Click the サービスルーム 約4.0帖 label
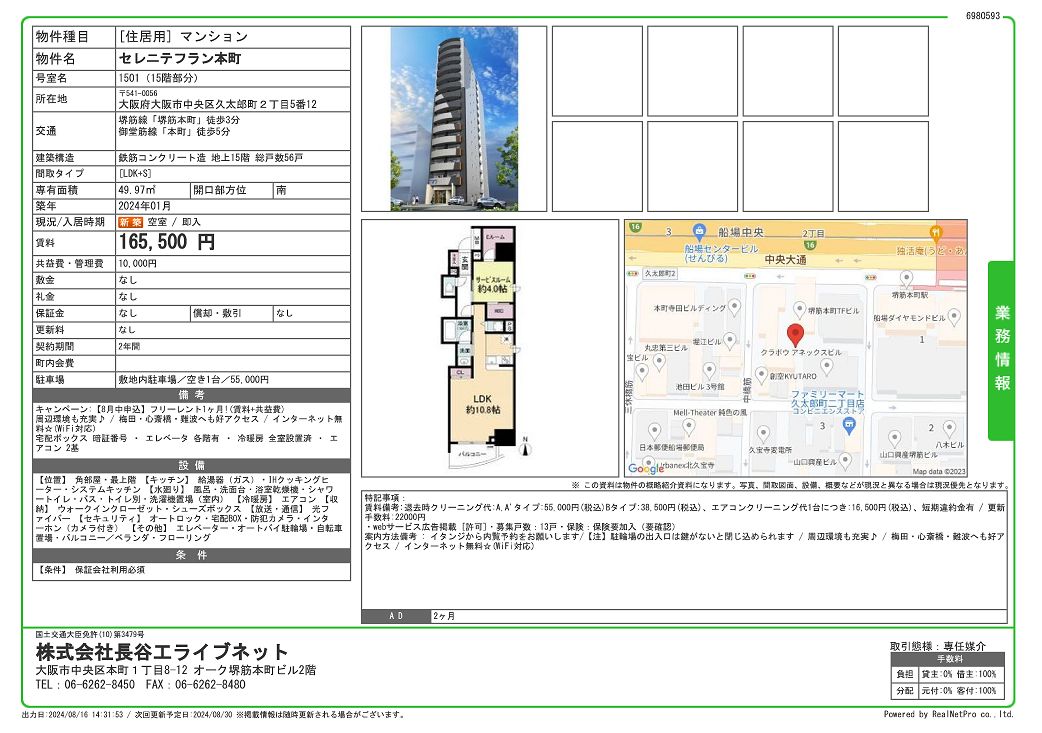This screenshot has height=733, width=1042. [x=492, y=285]
